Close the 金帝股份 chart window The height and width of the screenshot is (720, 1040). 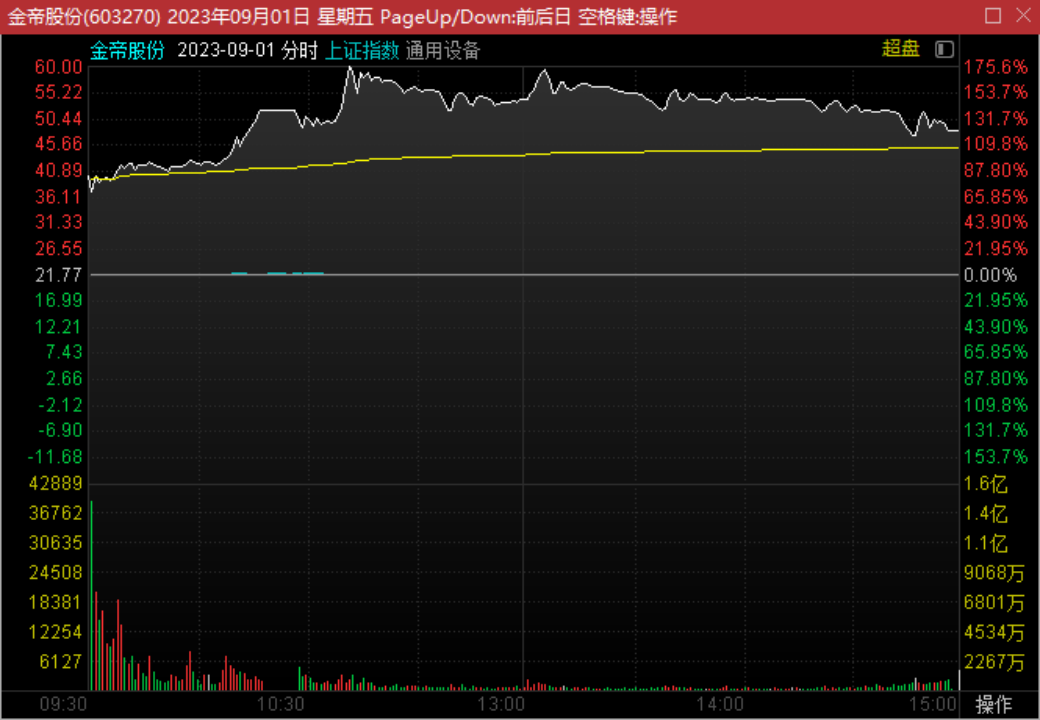click(1023, 15)
